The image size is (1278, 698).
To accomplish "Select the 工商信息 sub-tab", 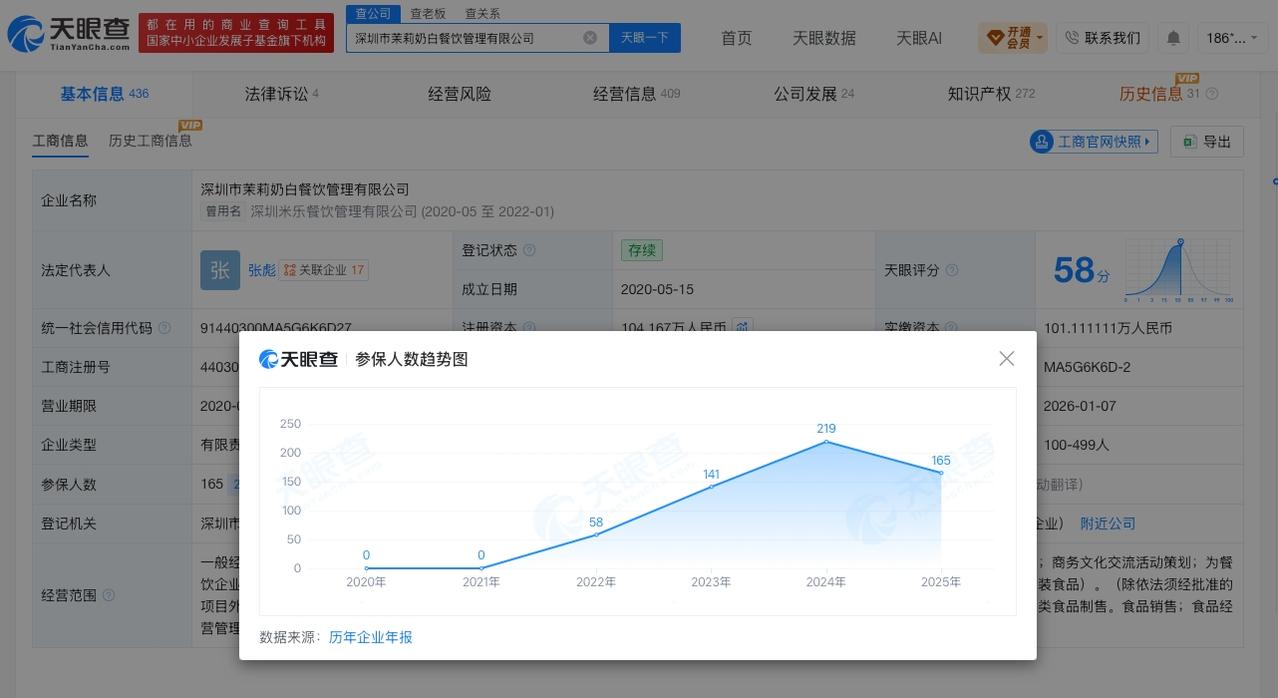I will pyautogui.click(x=60, y=141).
